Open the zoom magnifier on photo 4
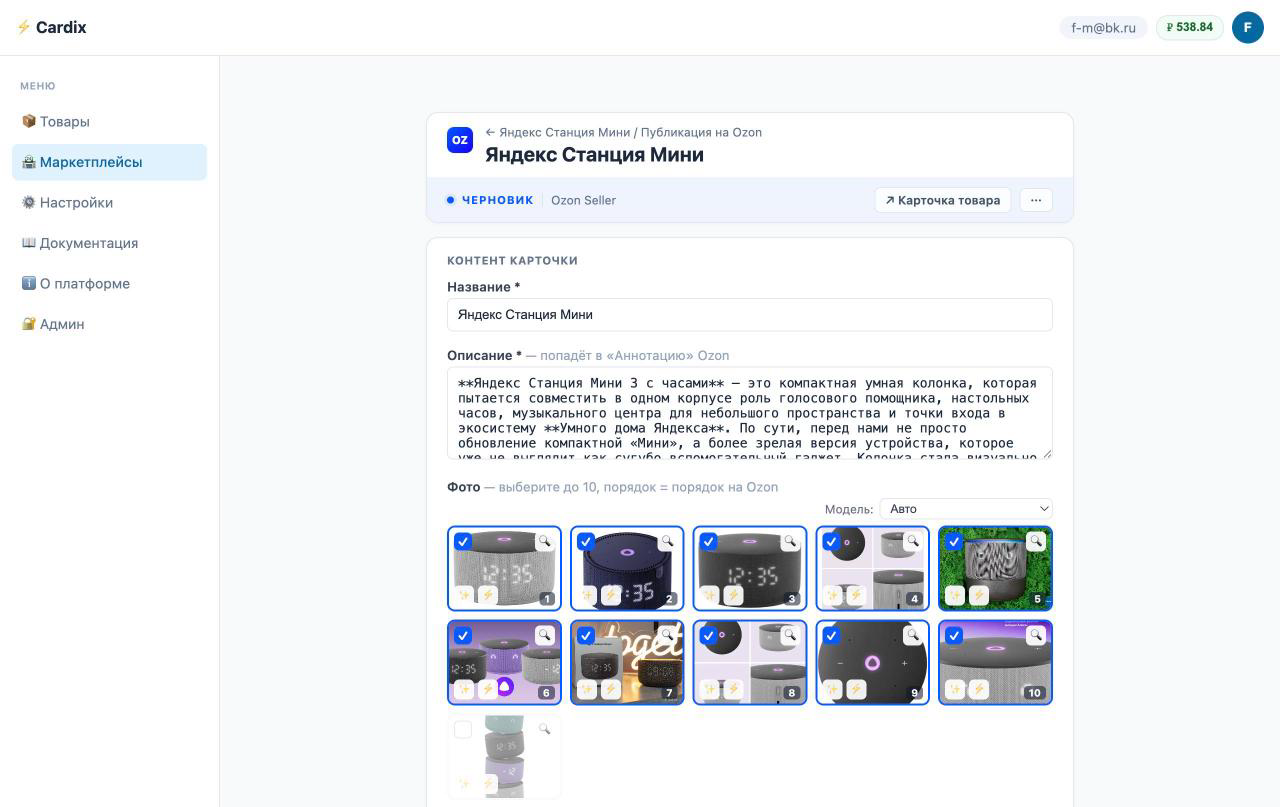 coord(913,541)
